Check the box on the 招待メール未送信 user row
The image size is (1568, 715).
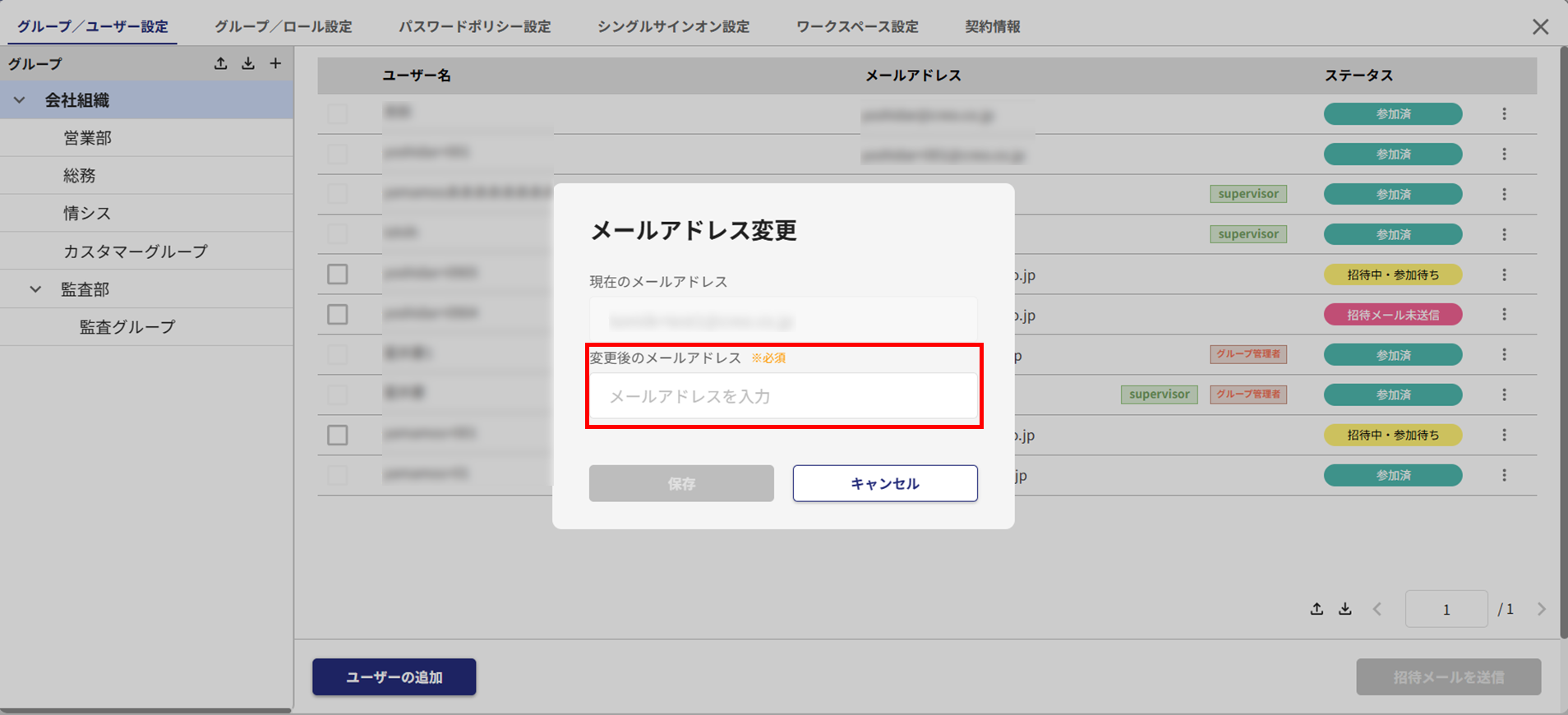point(338,315)
